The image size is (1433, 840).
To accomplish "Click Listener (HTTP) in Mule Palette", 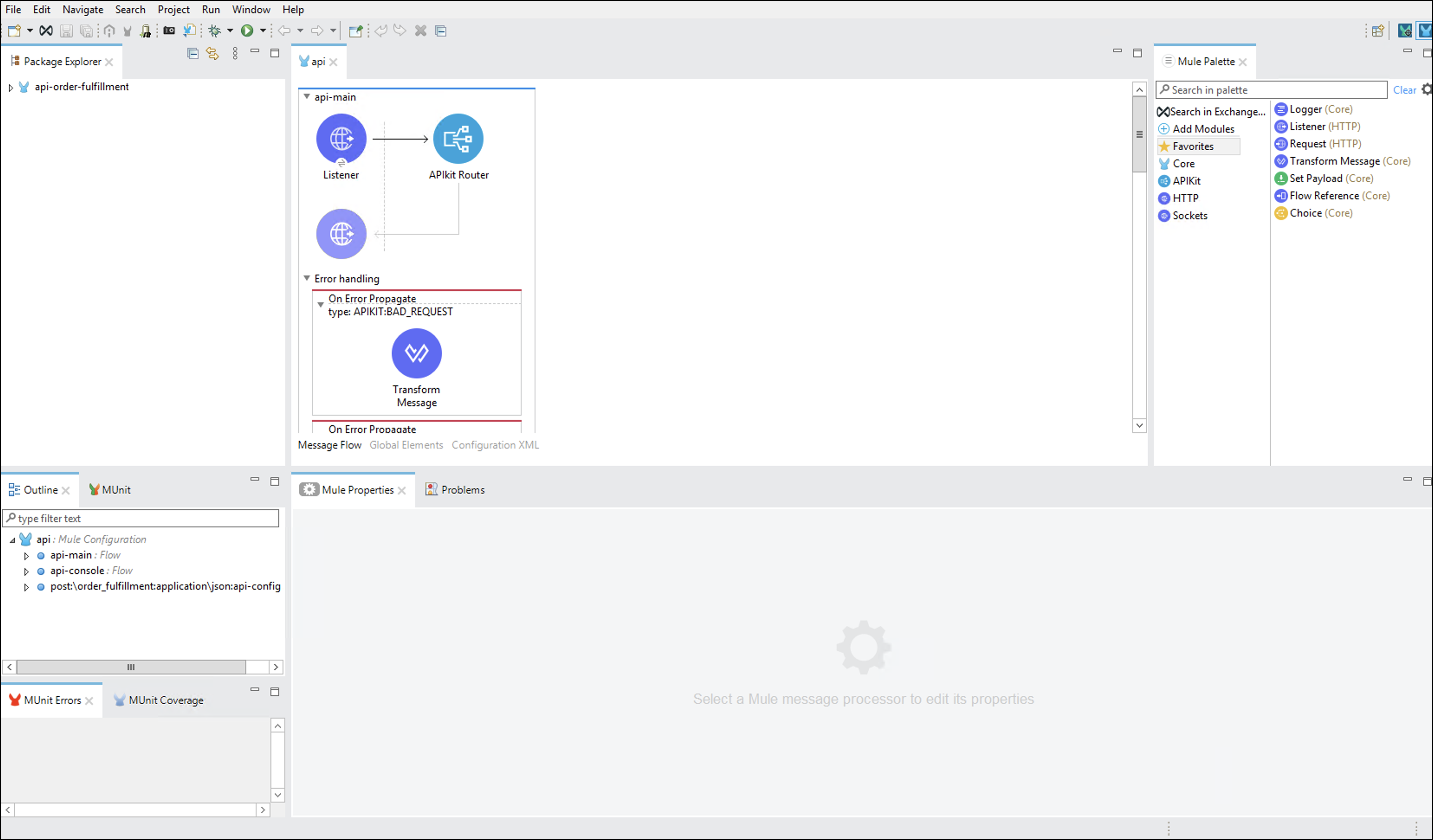I will coord(1318,126).
